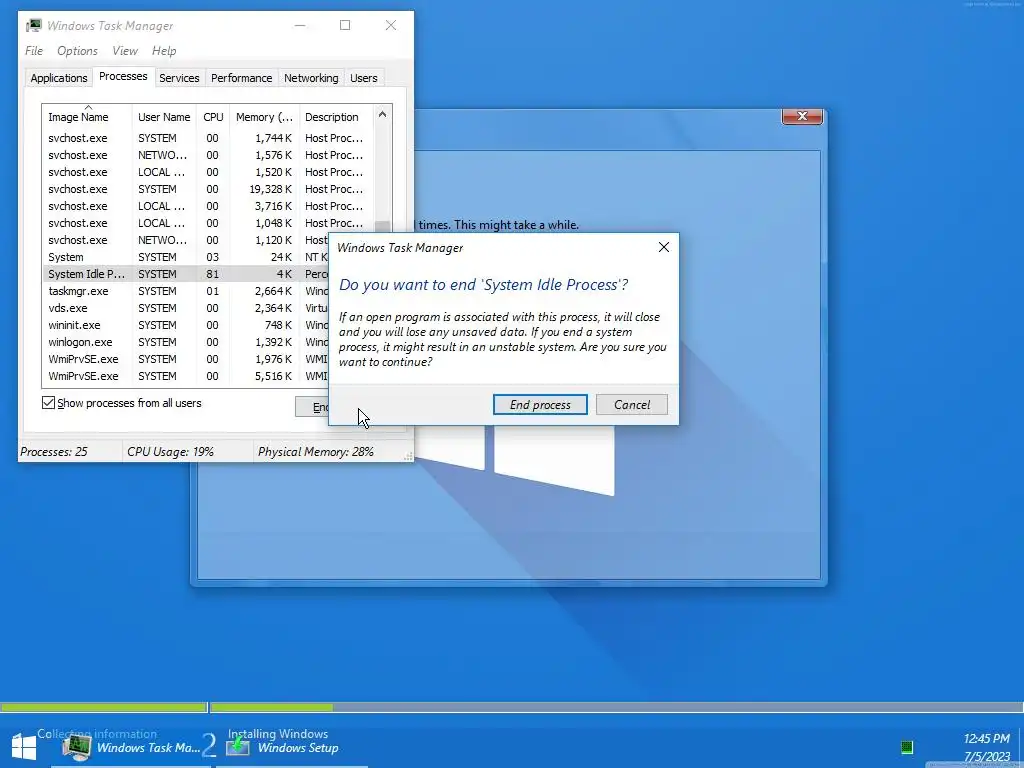The image size is (1024, 768).
Task: Switch to the Services tab
Action: click(179, 78)
